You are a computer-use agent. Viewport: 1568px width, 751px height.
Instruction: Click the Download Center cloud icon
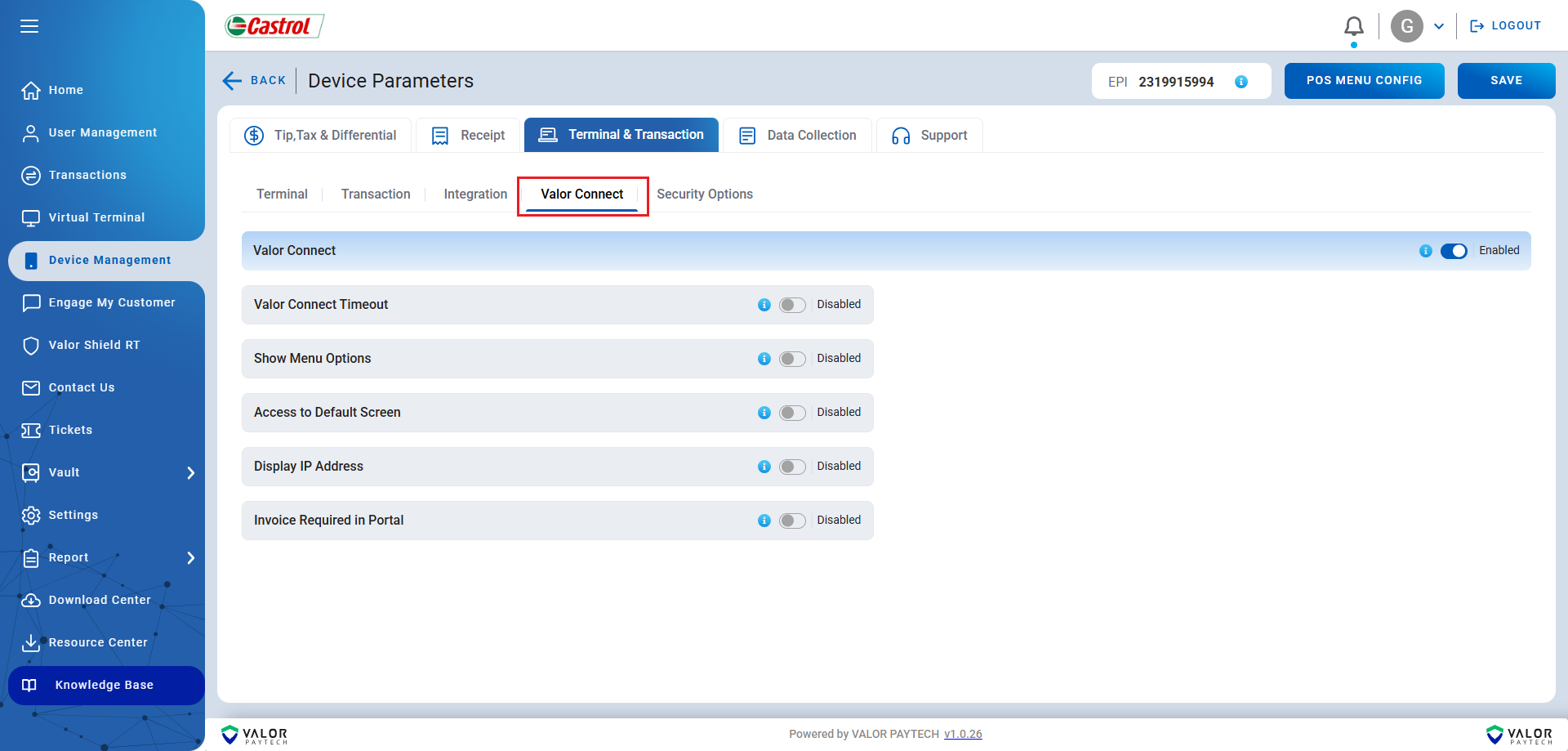(31, 600)
